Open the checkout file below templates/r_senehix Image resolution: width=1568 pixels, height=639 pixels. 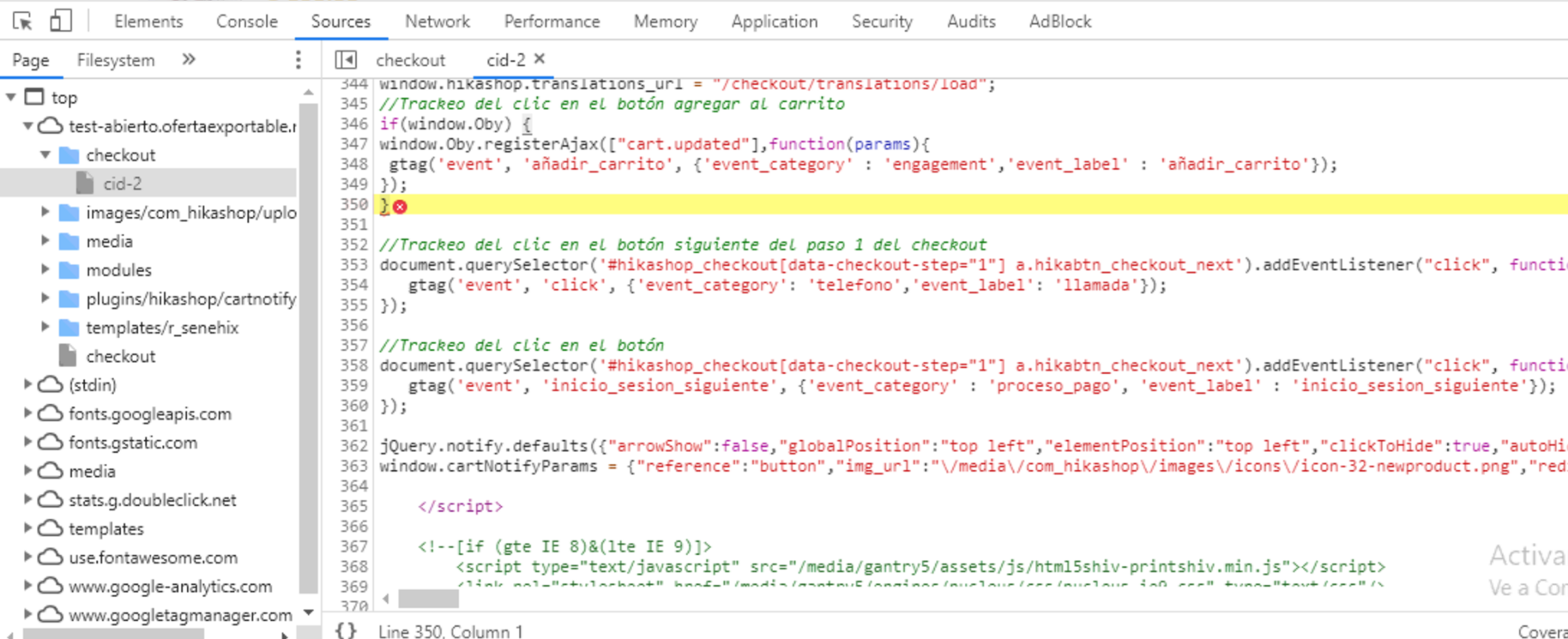coord(121,356)
